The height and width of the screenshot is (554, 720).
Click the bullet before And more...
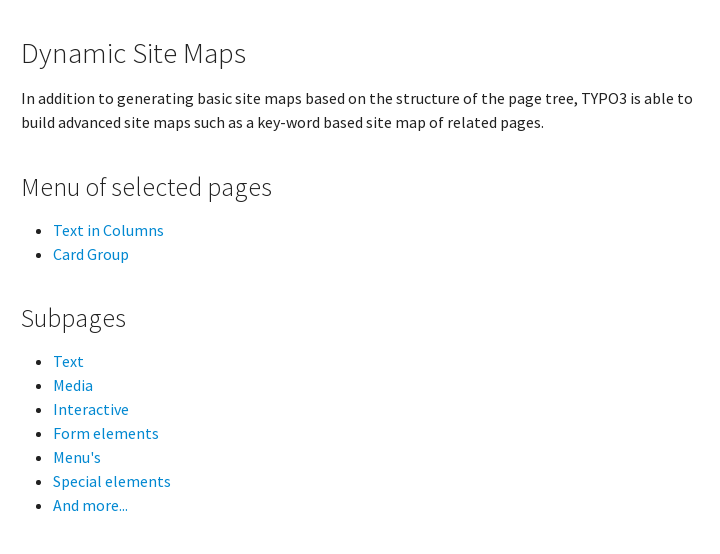point(38,507)
